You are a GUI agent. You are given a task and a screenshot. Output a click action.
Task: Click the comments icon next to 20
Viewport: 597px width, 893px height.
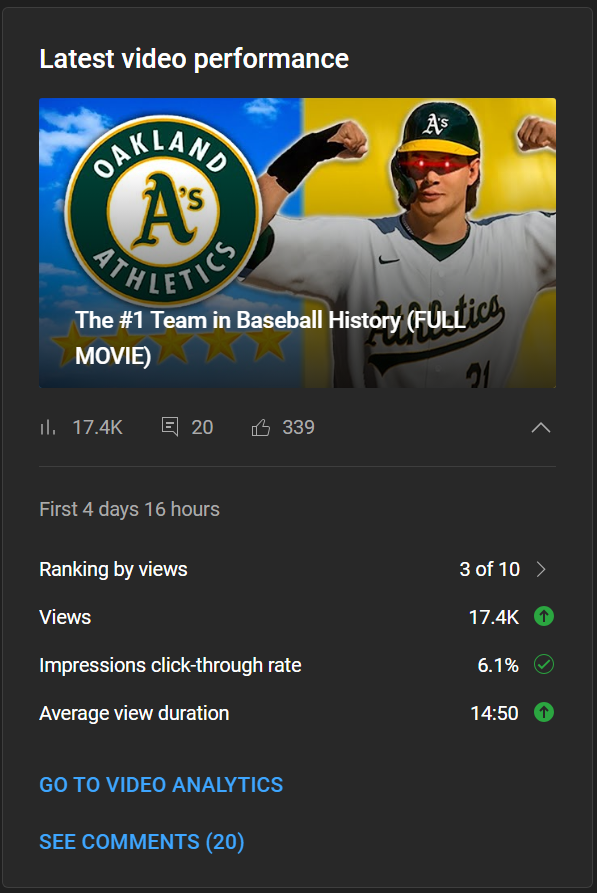[170, 427]
